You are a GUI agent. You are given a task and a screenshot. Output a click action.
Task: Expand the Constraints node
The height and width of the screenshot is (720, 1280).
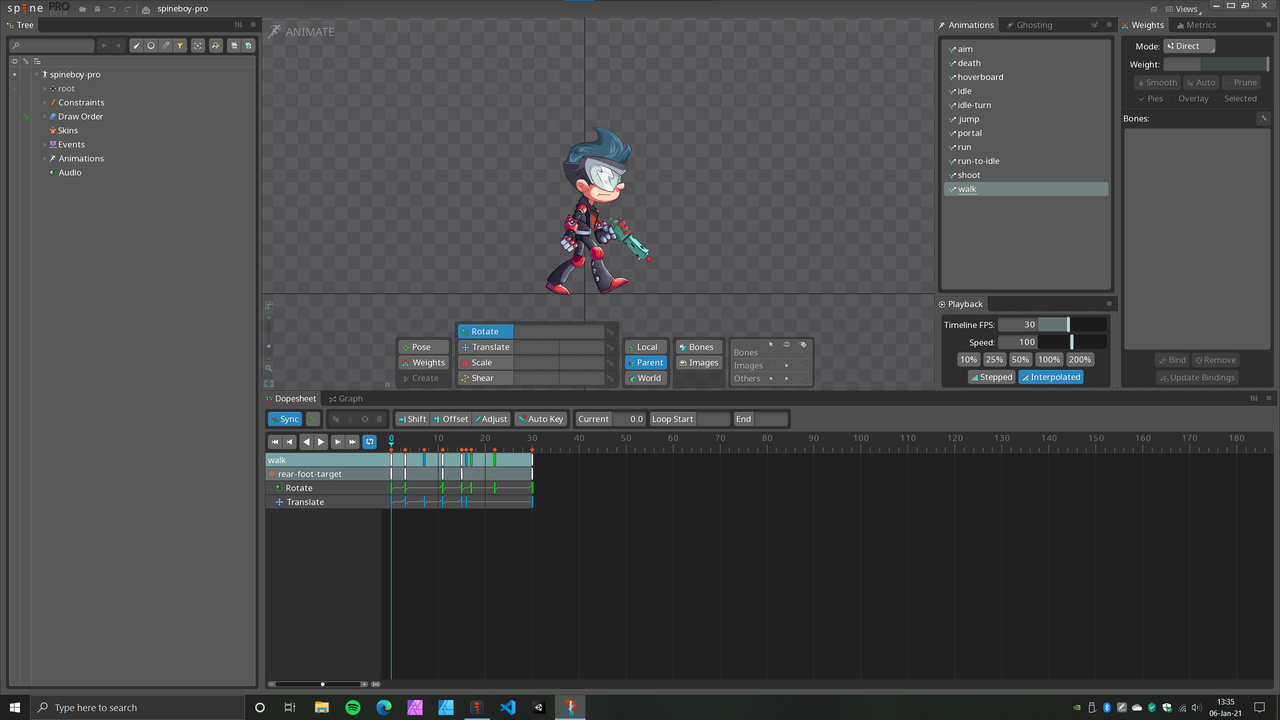[45, 103]
